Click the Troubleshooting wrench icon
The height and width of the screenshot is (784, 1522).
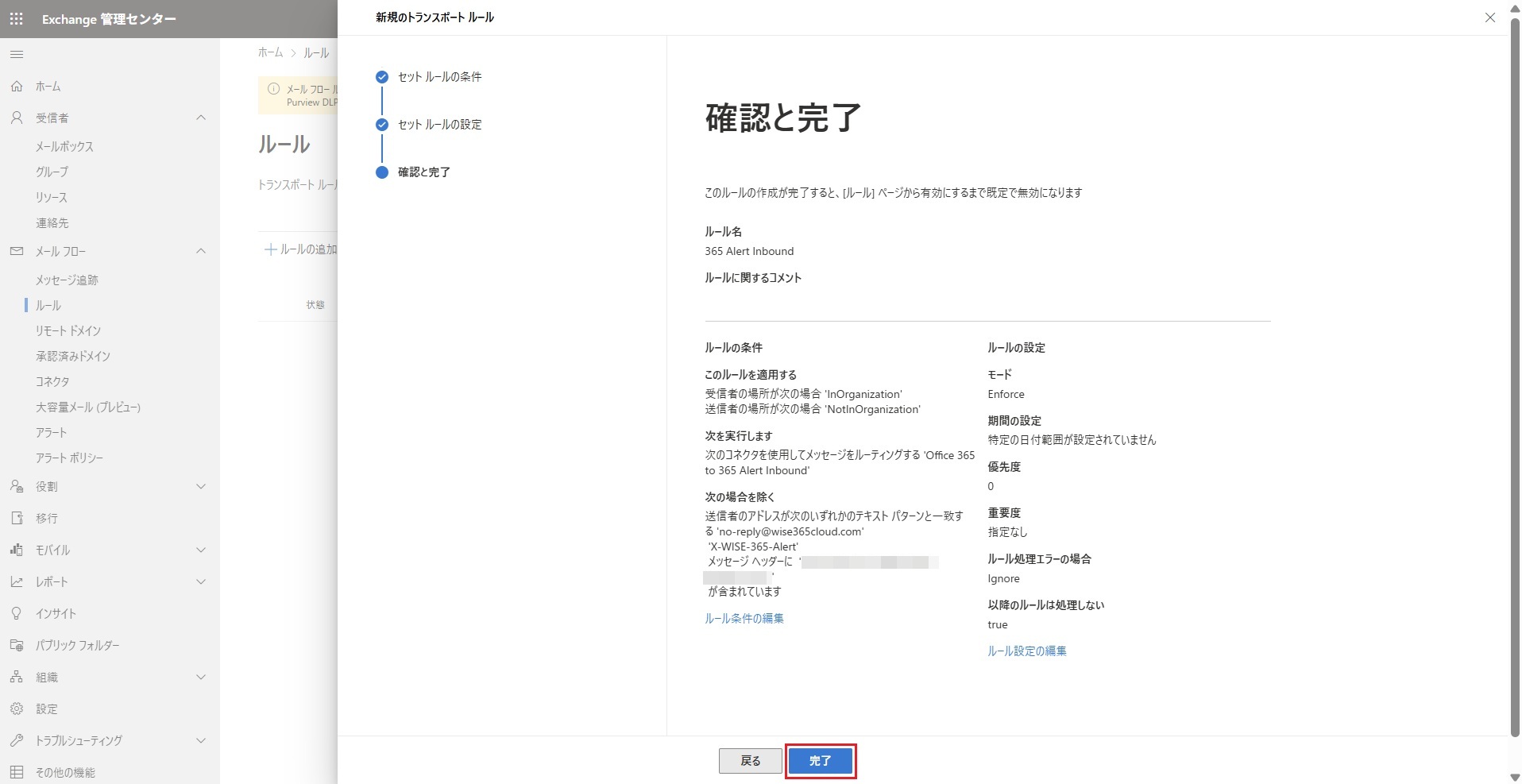[x=17, y=740]
